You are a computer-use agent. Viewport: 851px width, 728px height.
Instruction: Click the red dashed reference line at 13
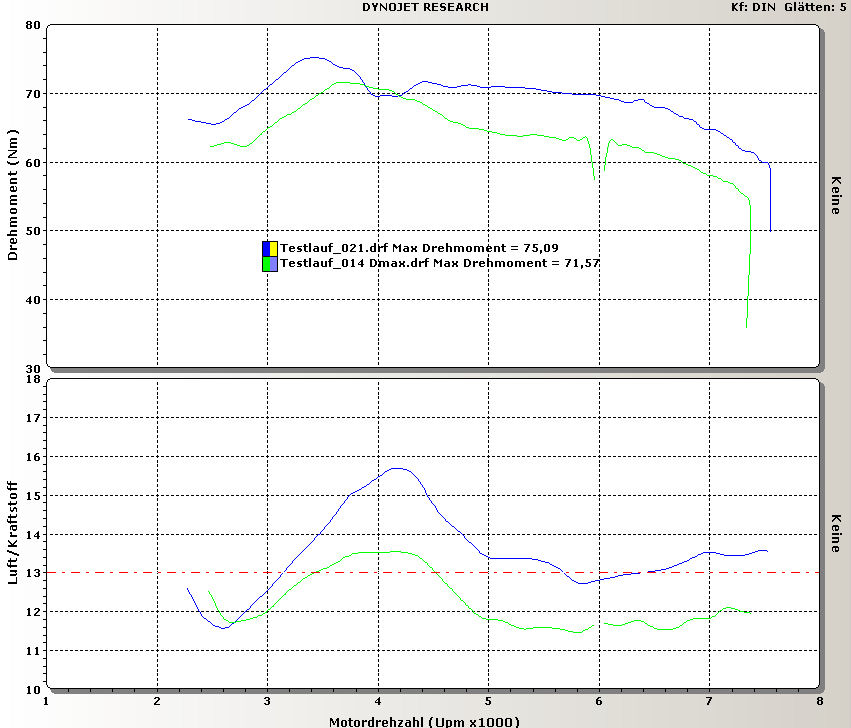(x=600, y=572)
